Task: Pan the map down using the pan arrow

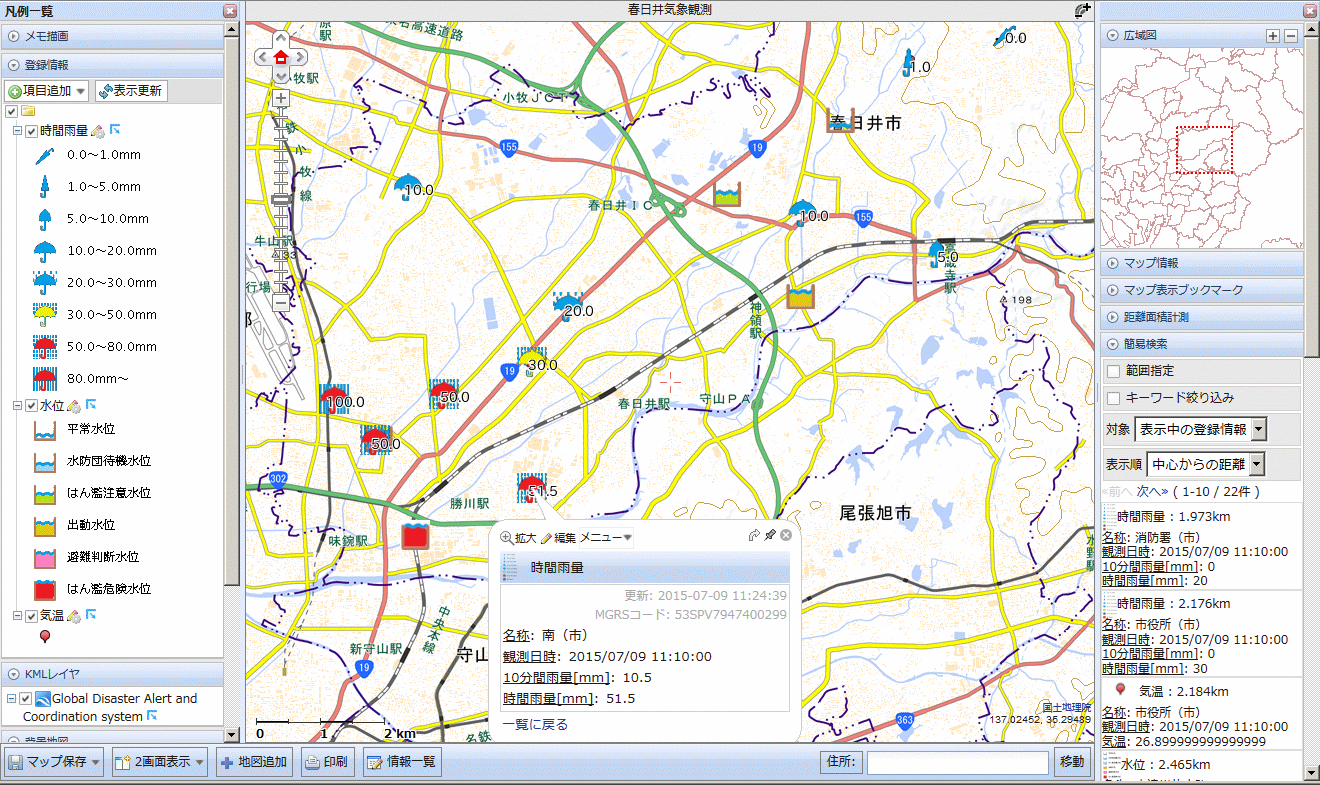Action: click(x=281, y=75)
